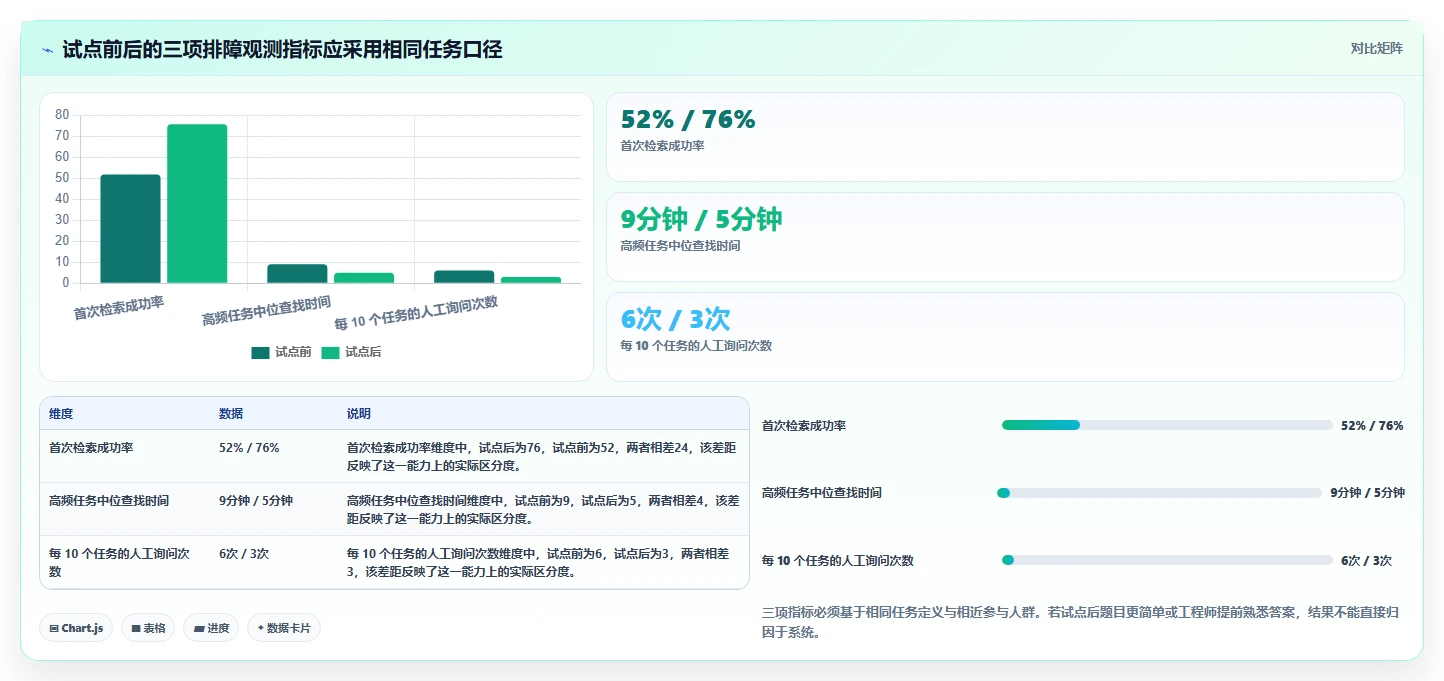Click the 52% / 76% data card

(x=1005, y=137)
